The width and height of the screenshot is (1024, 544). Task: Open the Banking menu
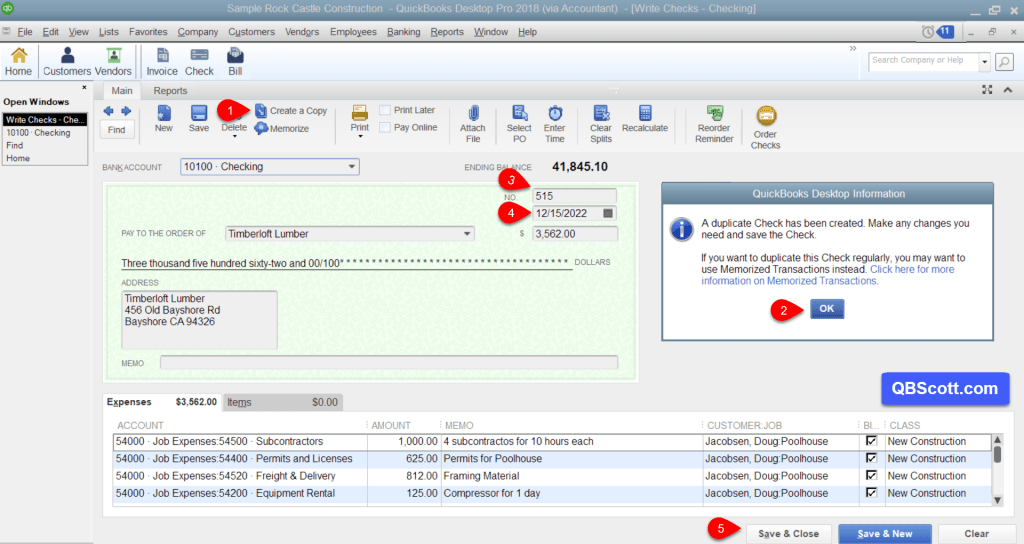(x=404, y=31)
